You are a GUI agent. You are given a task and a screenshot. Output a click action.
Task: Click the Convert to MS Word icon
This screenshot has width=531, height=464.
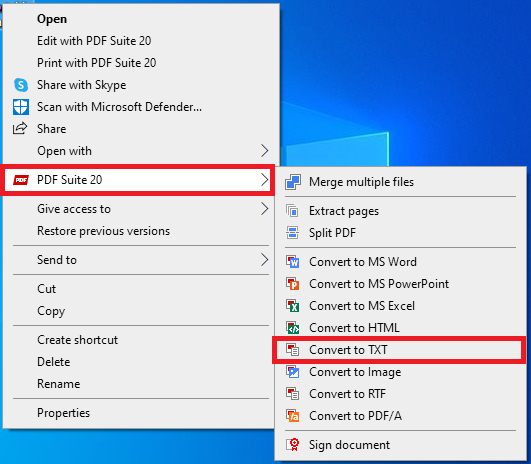pos(293,261)
